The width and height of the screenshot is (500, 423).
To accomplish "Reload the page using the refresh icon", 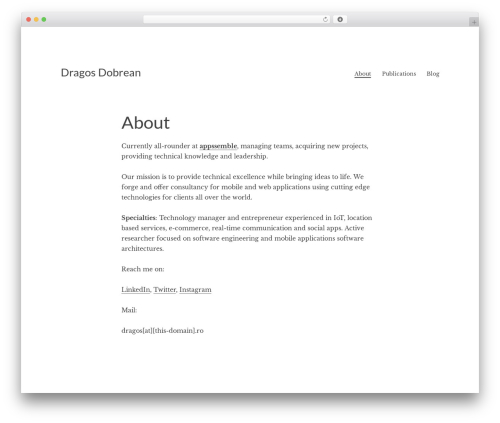I will tap(325, 19).
